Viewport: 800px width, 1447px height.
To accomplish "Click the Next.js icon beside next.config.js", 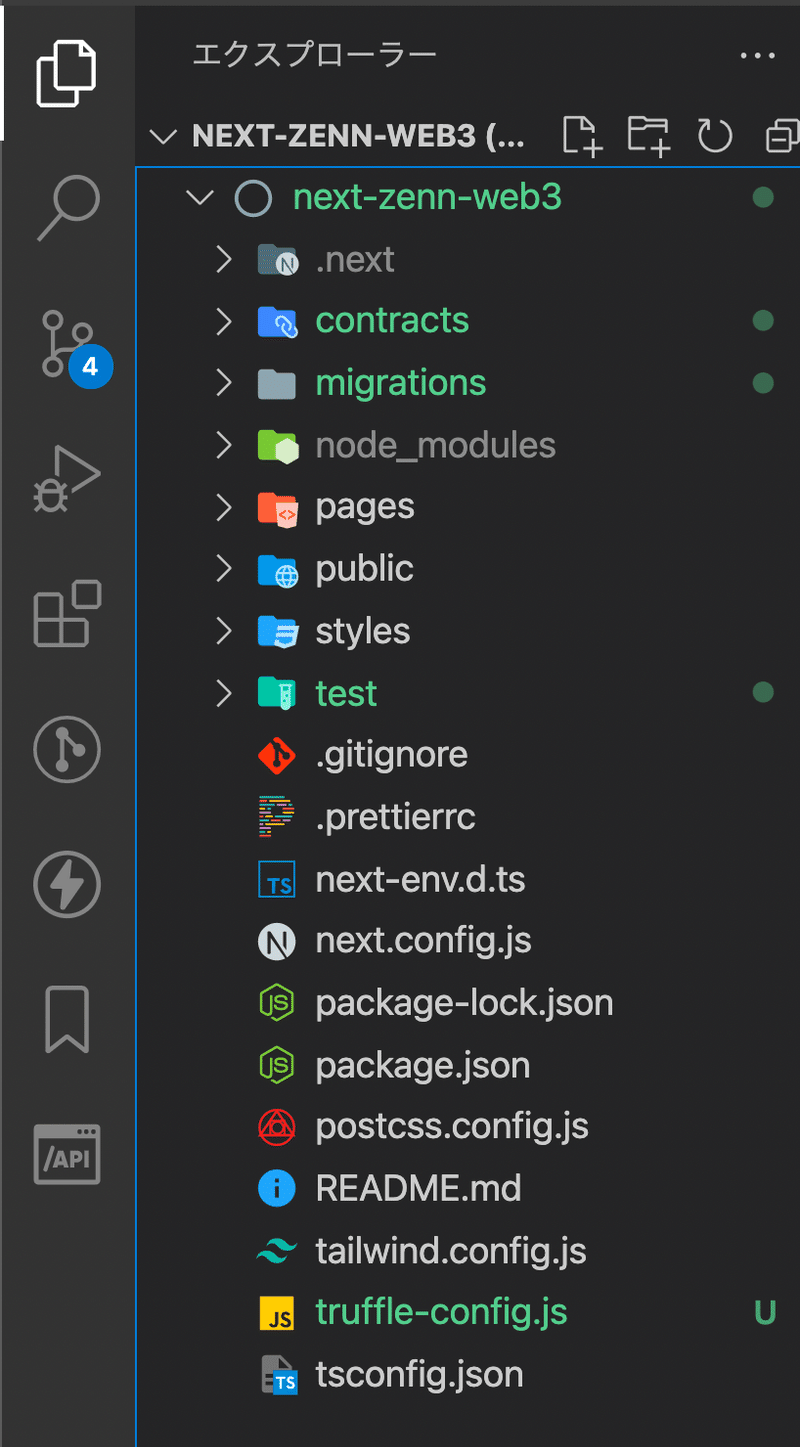I will 277,941.
